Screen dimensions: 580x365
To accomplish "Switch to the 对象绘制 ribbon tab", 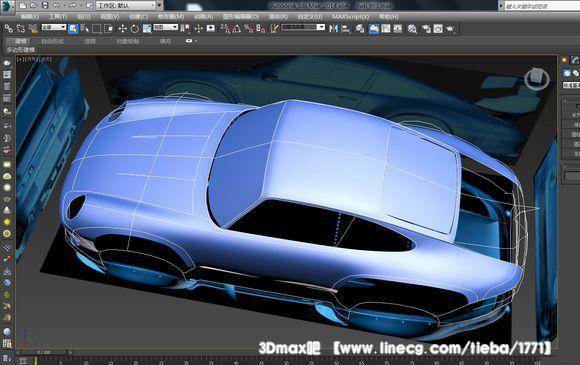I will 128,41.
